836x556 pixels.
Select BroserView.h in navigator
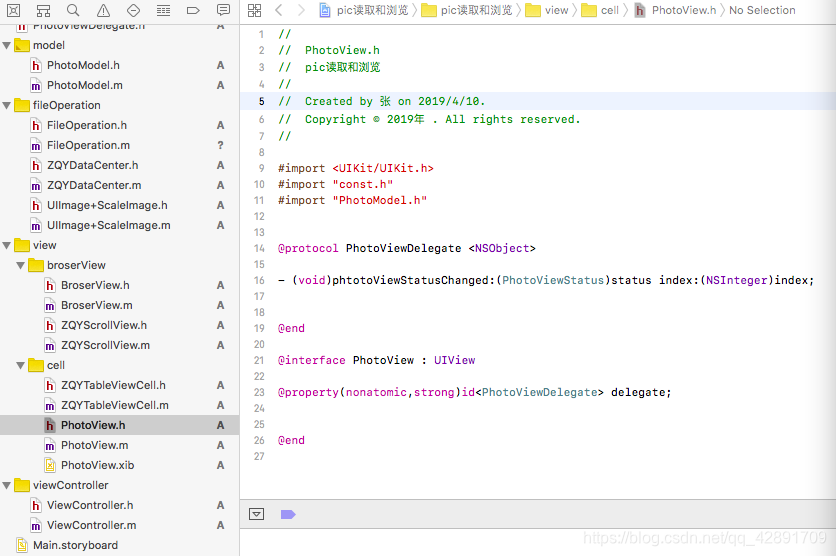pyautogui.click(x=95, y=285)
